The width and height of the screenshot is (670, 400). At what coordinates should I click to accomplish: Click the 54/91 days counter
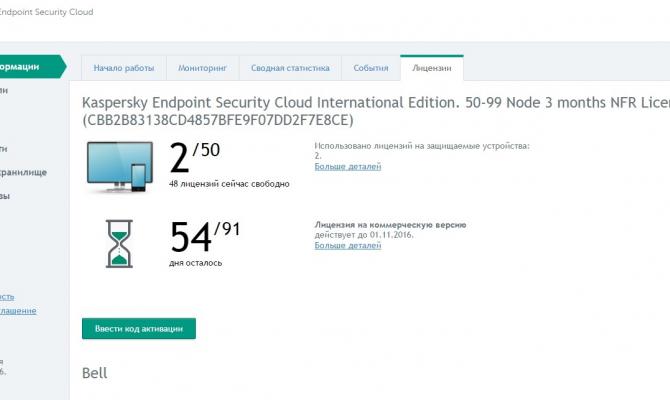click(x=205, y=236)
